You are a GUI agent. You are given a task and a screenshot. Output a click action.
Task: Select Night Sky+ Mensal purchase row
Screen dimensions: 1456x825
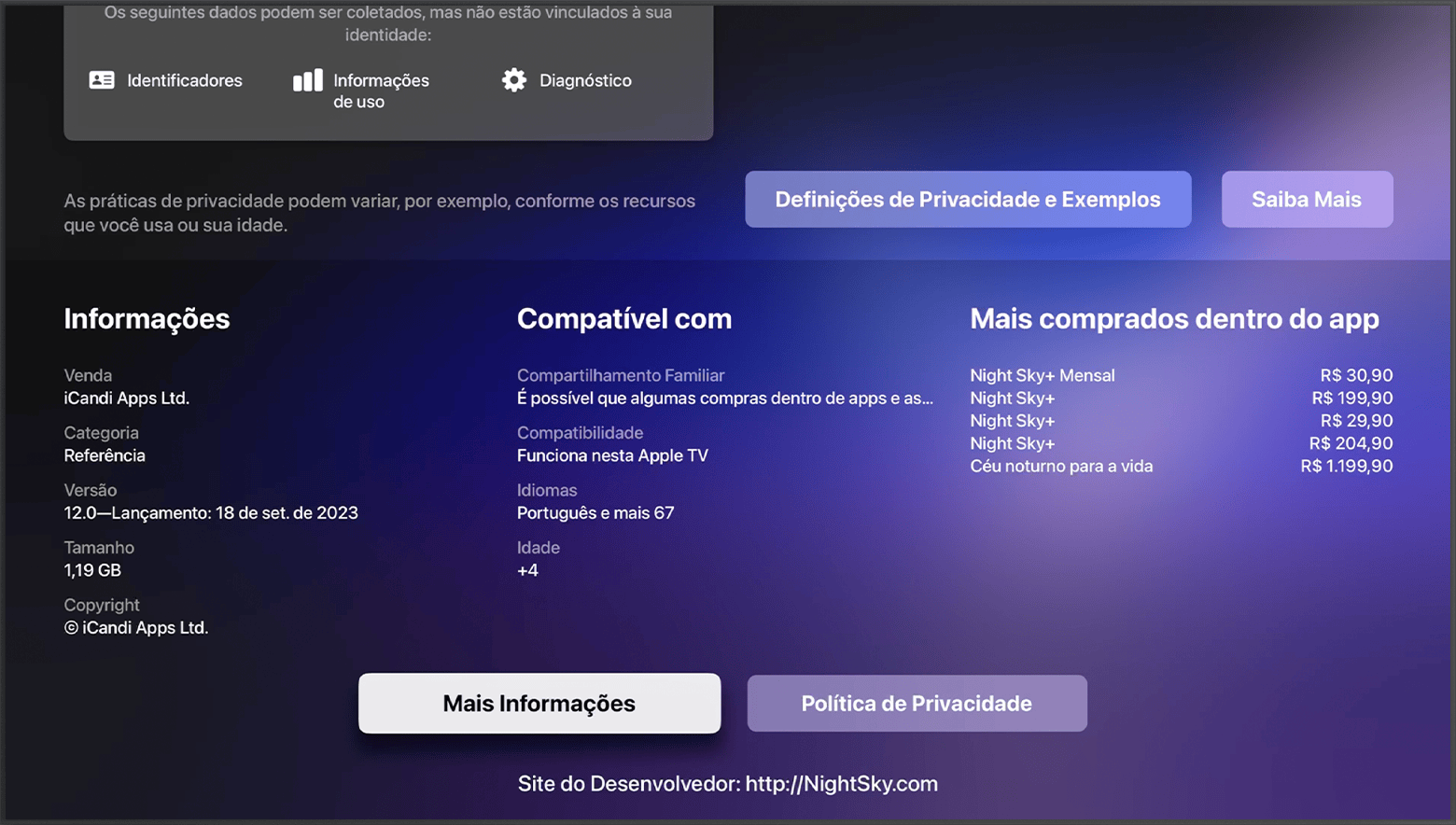point(1182,375)
